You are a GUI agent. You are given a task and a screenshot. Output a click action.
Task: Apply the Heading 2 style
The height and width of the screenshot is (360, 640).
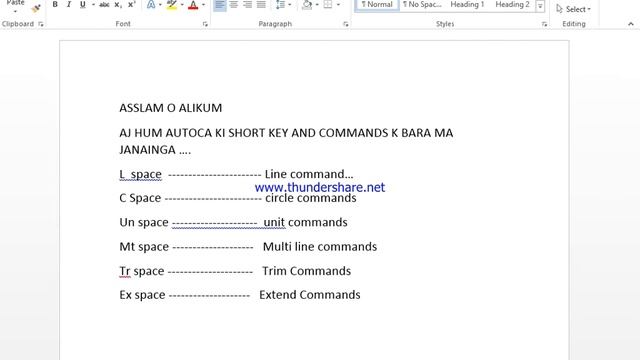click(x=512, y=5)
